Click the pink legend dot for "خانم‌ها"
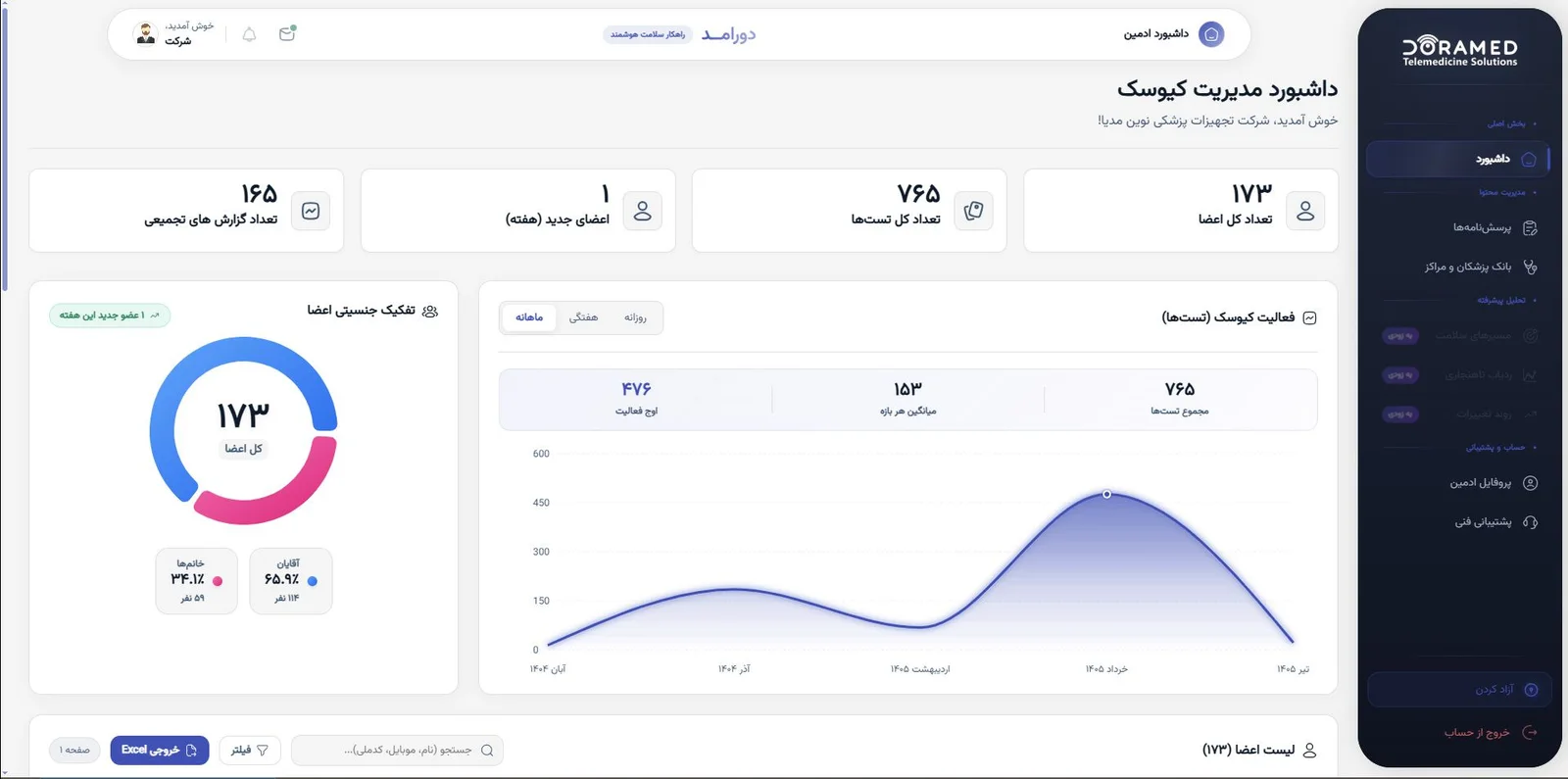 click(x=218, y=581)
